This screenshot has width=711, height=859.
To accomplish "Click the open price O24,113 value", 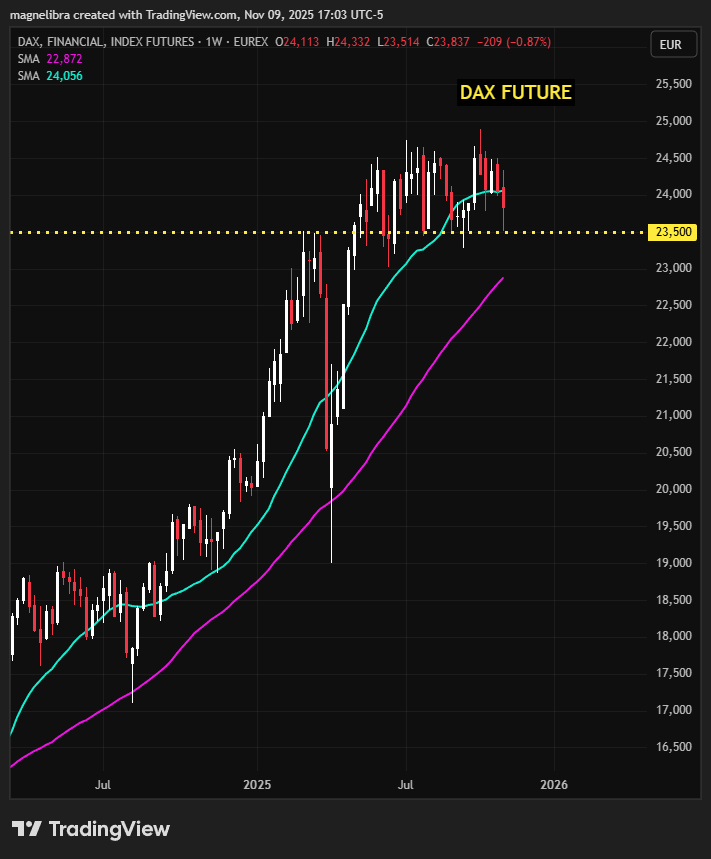I will pos(297,42).
